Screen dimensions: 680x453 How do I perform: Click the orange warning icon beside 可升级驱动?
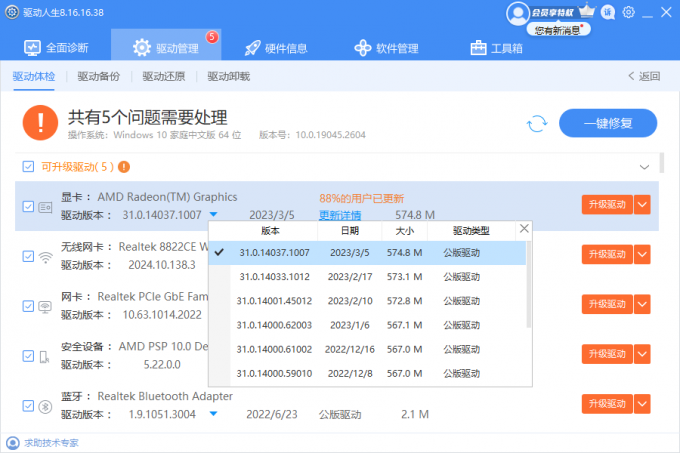(x=124, y=167)
